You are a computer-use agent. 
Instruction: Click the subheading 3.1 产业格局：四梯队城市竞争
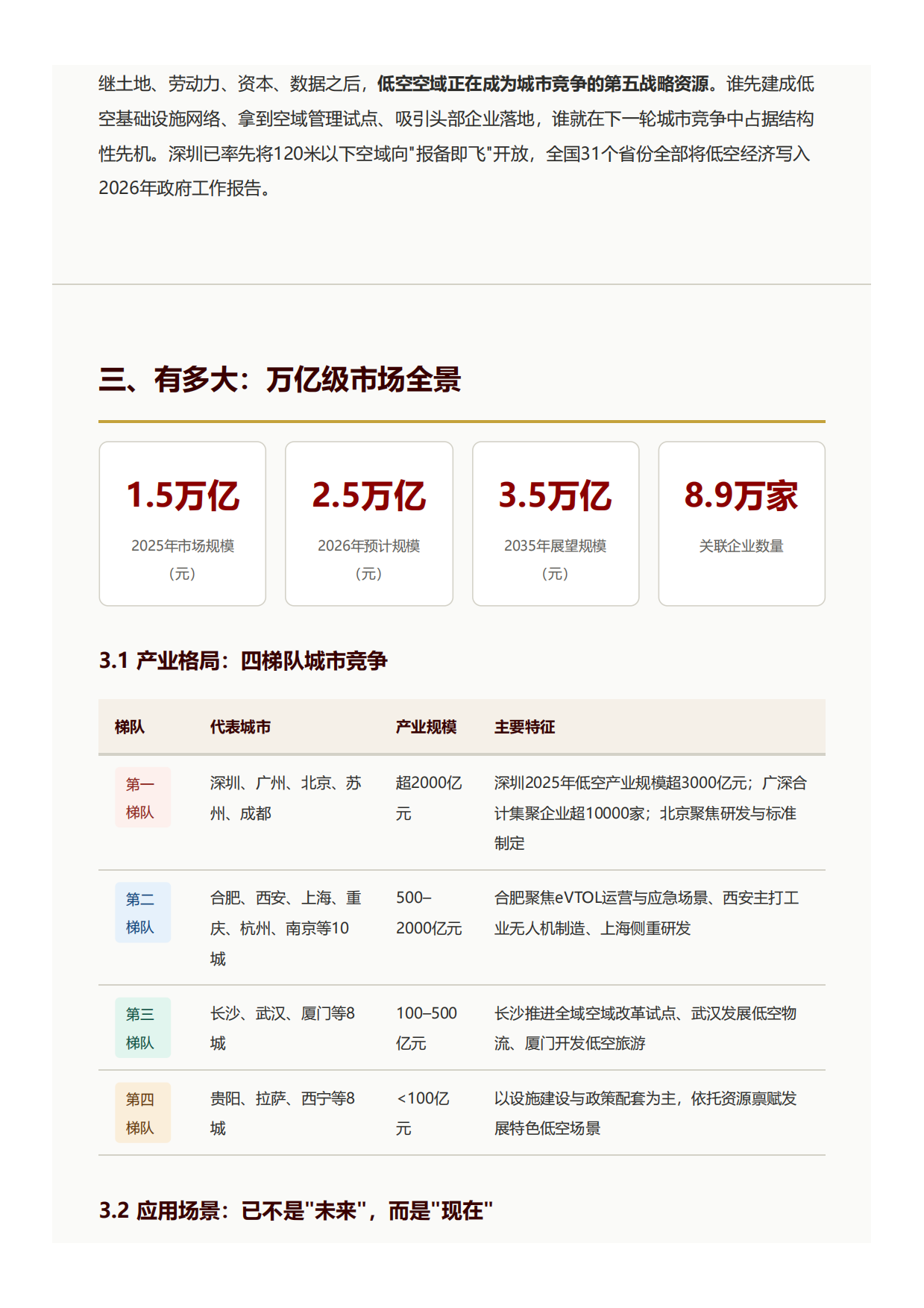point(243,661)
